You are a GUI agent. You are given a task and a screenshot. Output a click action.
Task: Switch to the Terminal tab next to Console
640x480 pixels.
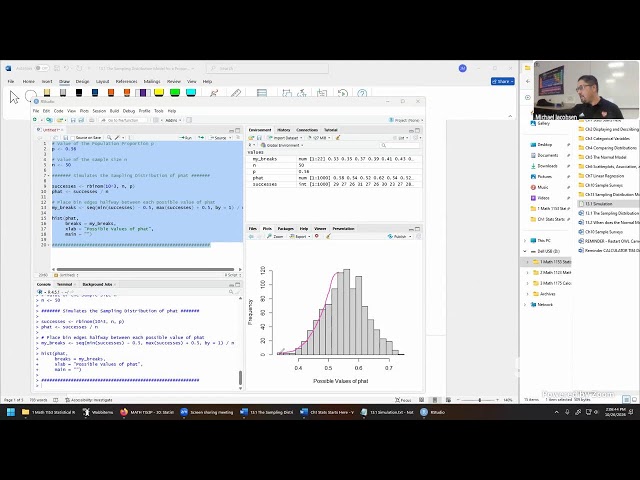click(x=64, y=284)
